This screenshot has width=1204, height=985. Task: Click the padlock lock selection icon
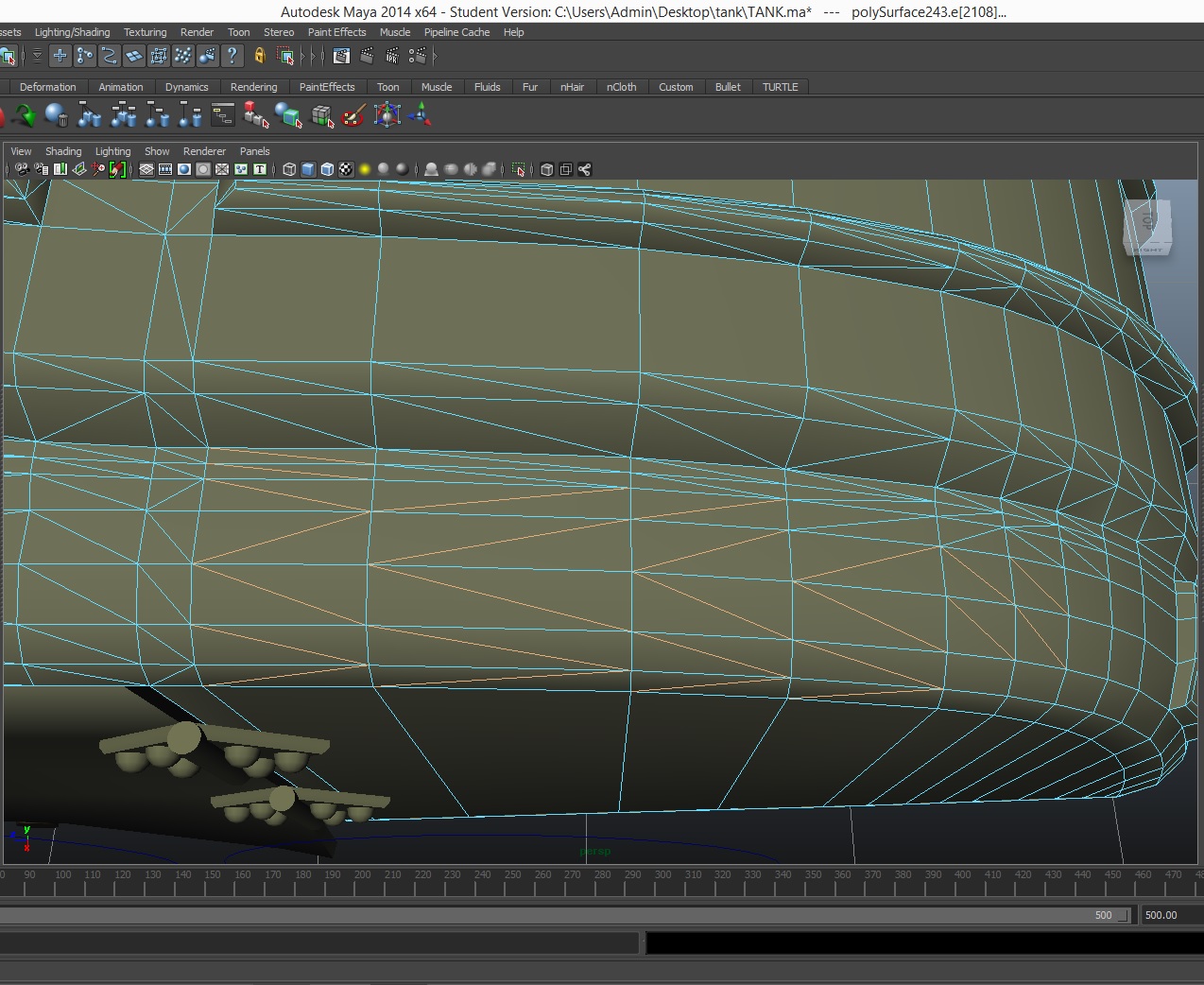pyautogui.click(x=260, y=56)
